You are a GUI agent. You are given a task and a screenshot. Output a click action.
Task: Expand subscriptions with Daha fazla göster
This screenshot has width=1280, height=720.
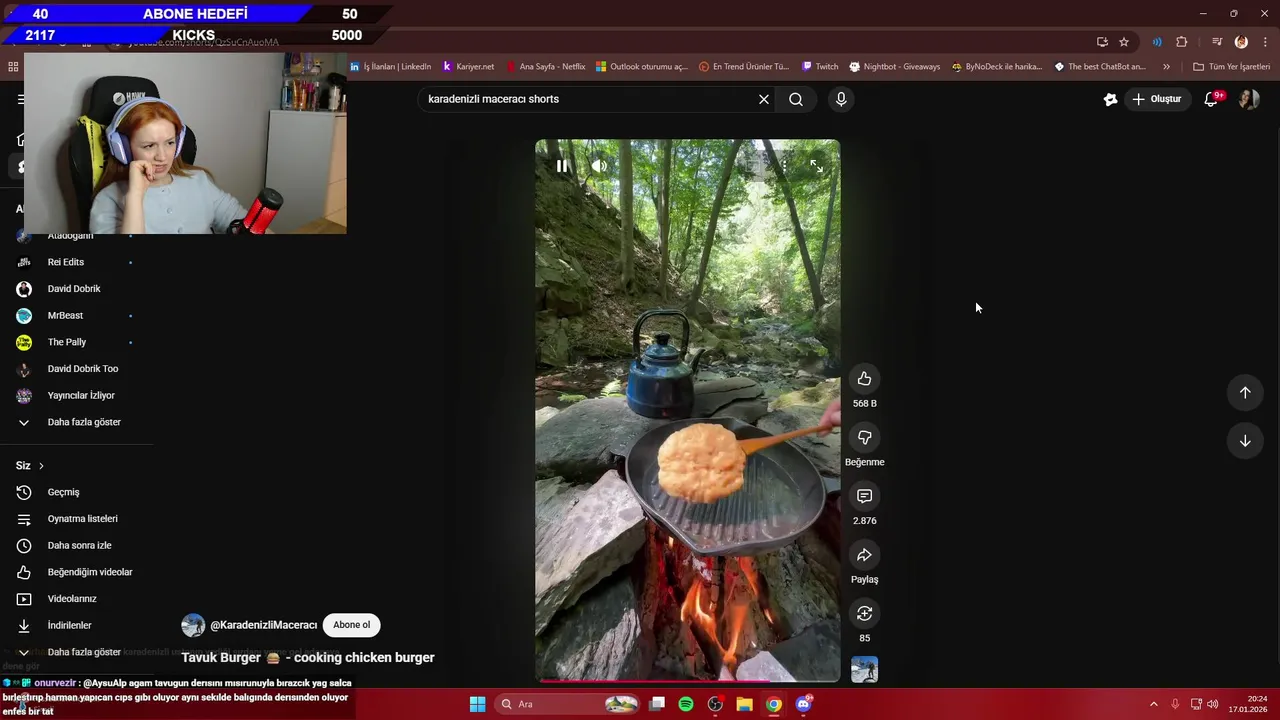click(84, 422)
